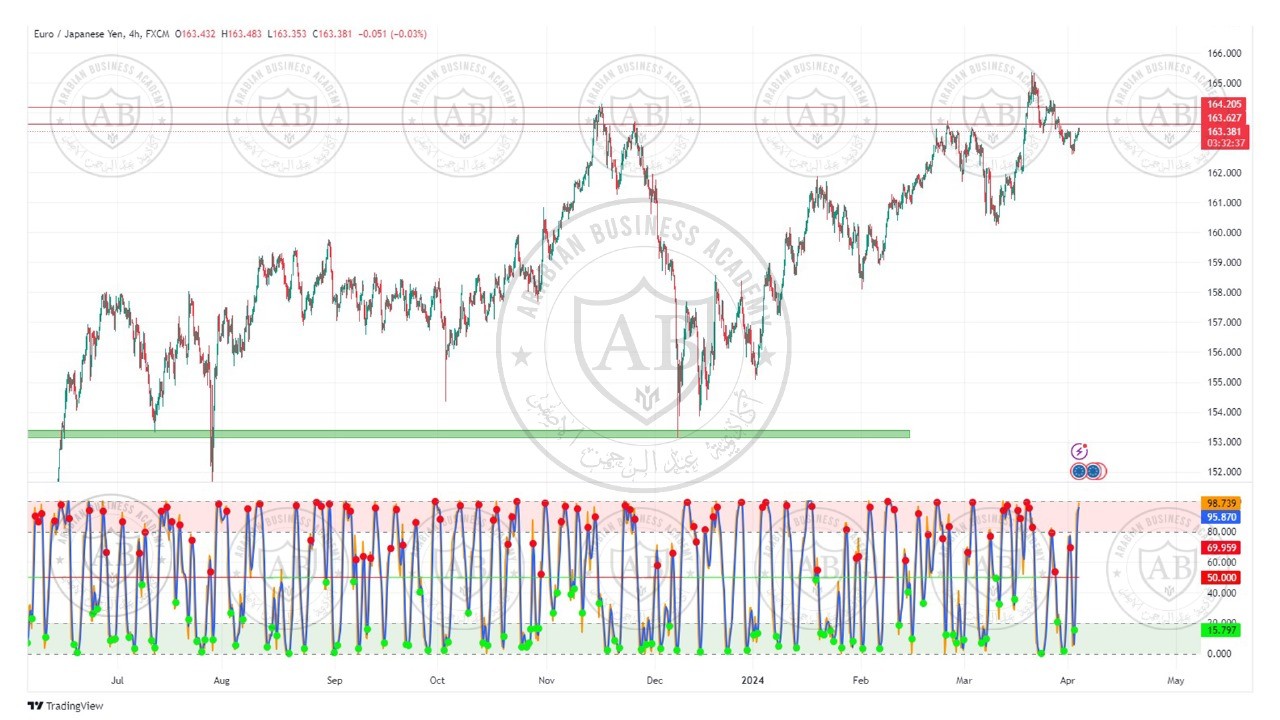
Task: Click the Apr label on the time axis
Action: click(x=1067, y=681)
